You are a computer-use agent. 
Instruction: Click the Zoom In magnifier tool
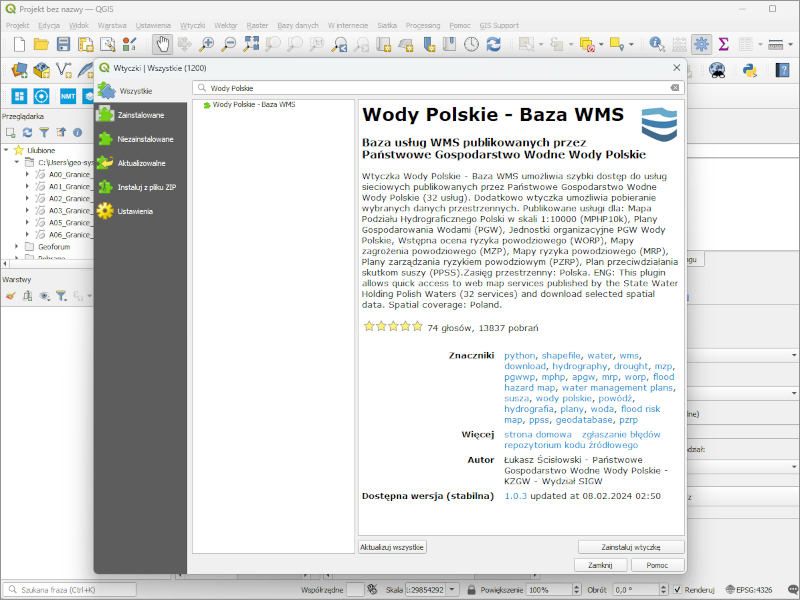tap(206, 44)
